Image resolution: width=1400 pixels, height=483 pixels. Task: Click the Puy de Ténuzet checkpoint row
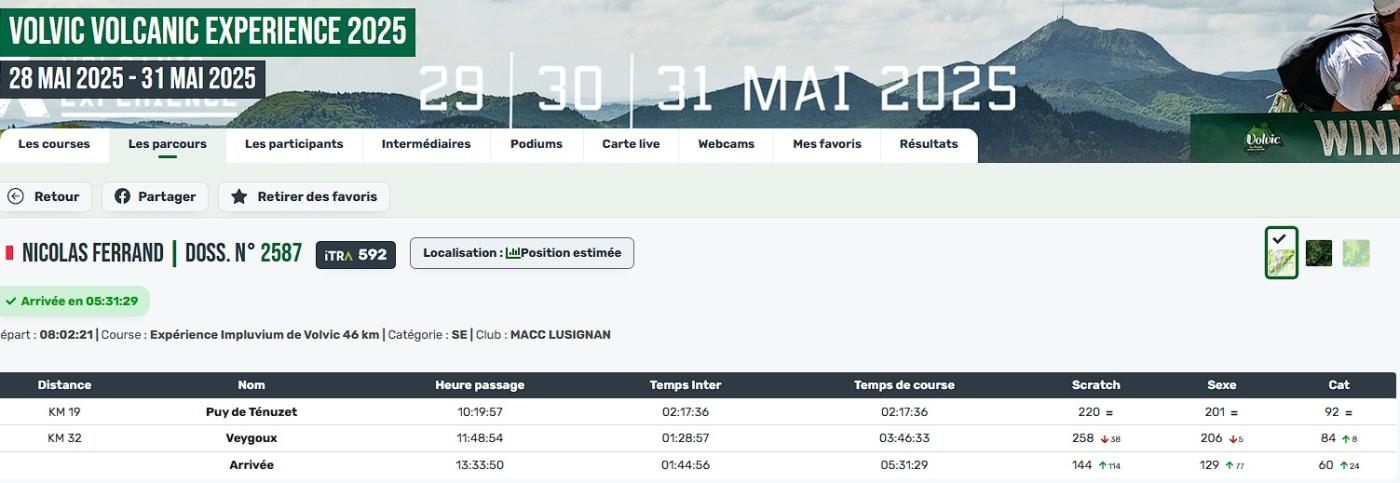pos(252,412)
